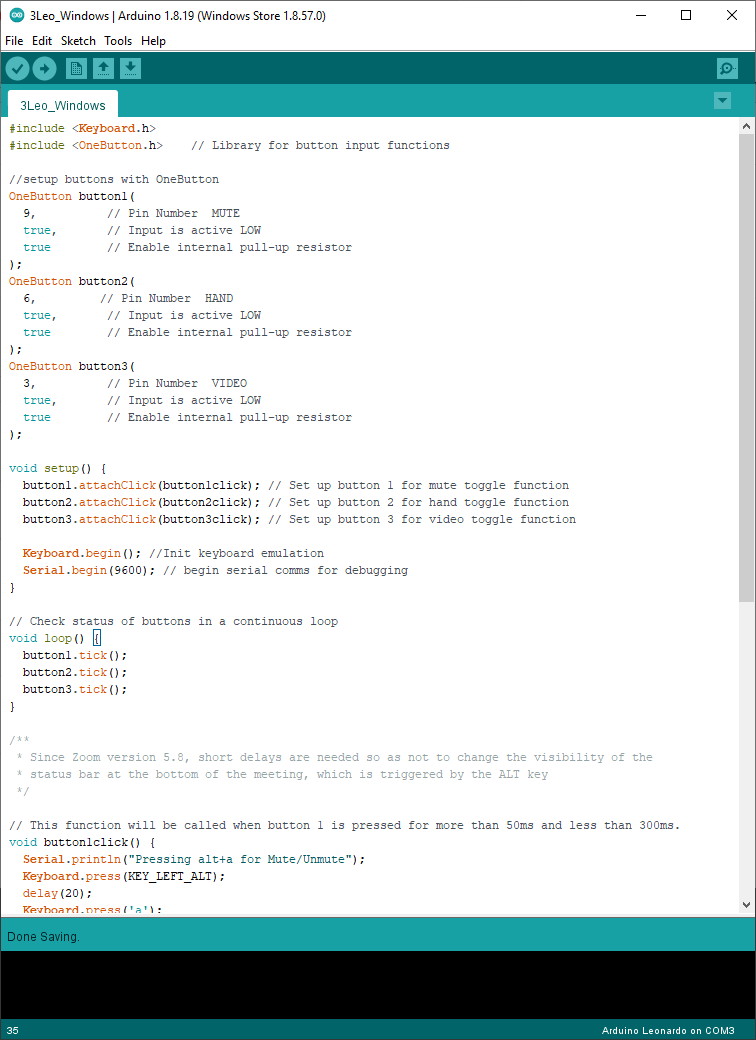756x1040 pixels.
Task: Open the Serial Monitor magnifier icon
Action: pyautogui.click(x=727, y=68)
